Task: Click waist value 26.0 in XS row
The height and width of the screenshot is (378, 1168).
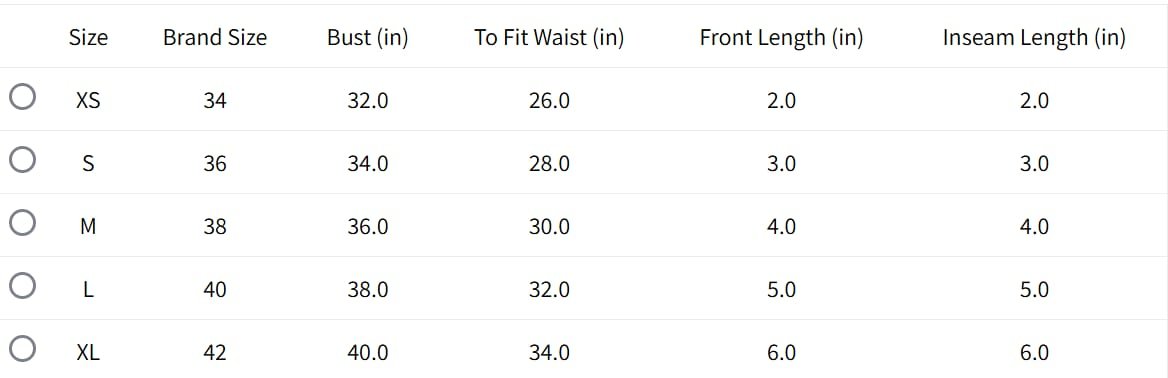Action: tap(549, 100)
